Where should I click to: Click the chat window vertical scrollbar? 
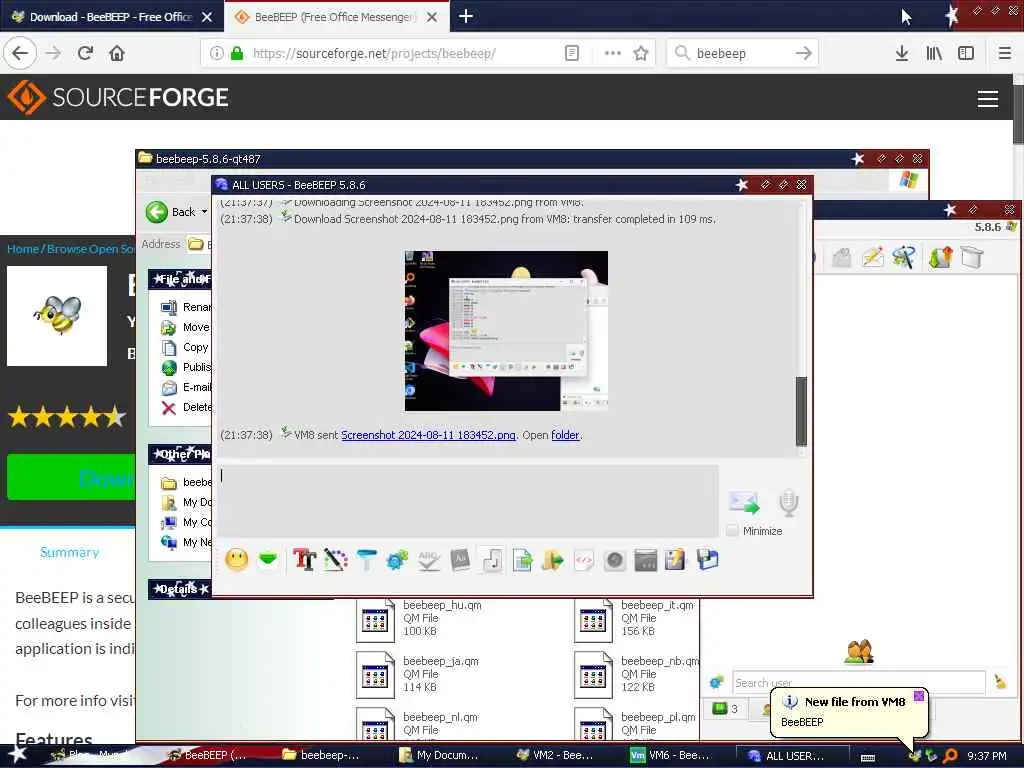tap(801, 411)
